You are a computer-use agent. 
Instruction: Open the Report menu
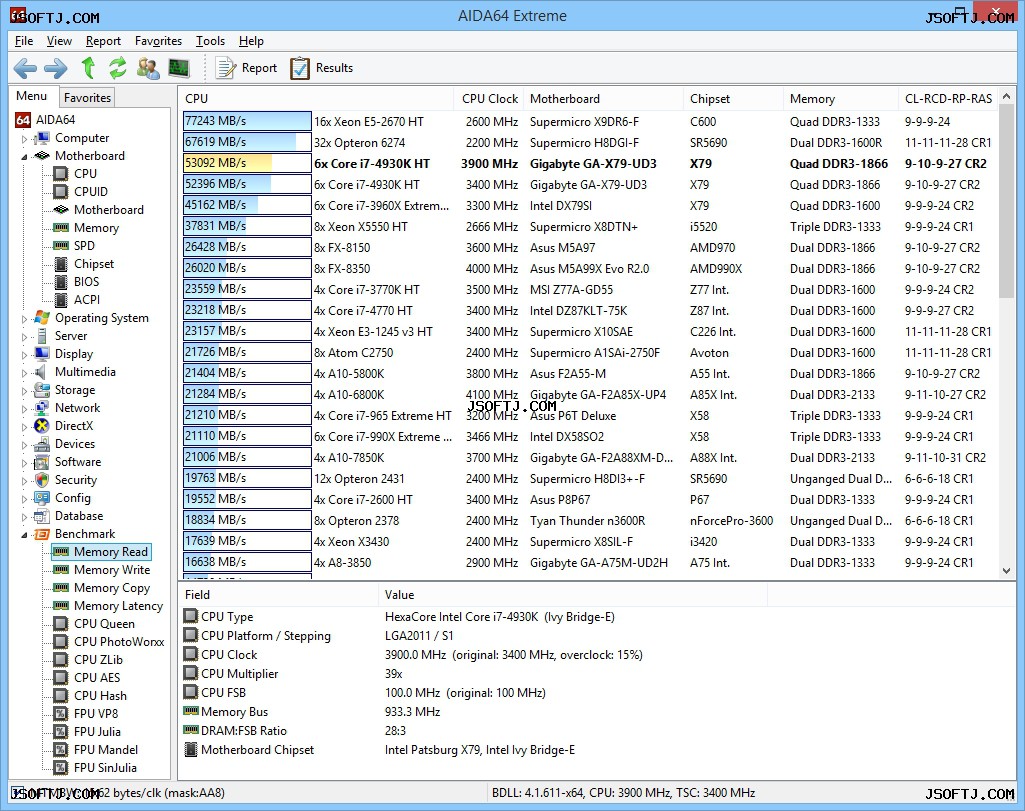[103, 41]
